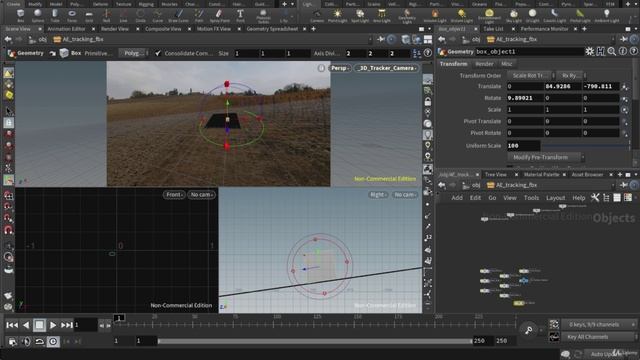This screenshot has width=640, height=360.
Task: Open Modify Pre-Transform dropdown
Action: tap(546, 157)
